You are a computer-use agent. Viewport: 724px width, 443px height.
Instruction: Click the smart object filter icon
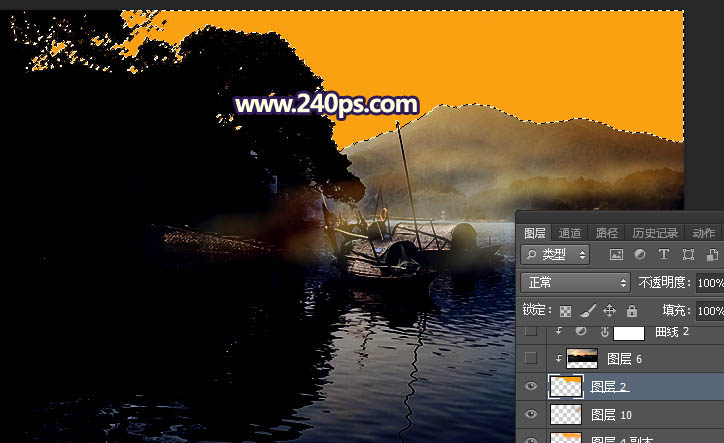click(x=711, y=256)
